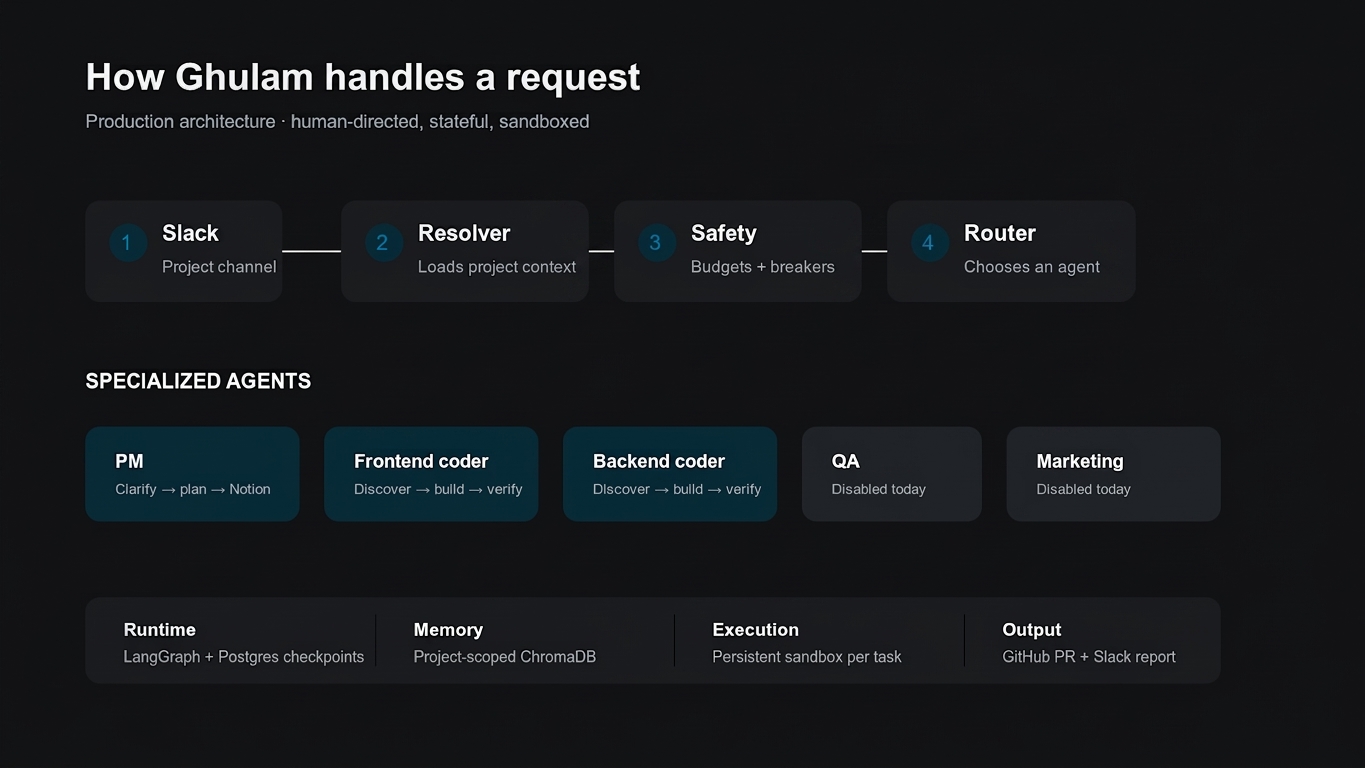Click the Output label
The image size is (1365, 768).
(1032, 630)
